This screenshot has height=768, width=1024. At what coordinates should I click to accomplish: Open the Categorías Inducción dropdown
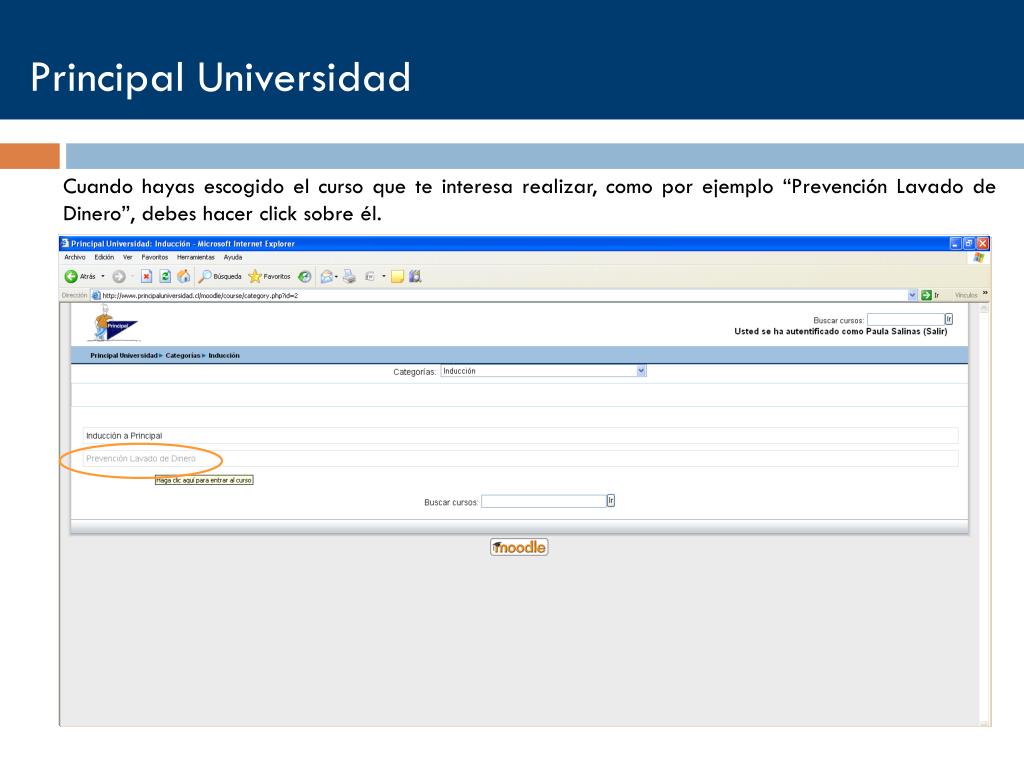[543, 371]
